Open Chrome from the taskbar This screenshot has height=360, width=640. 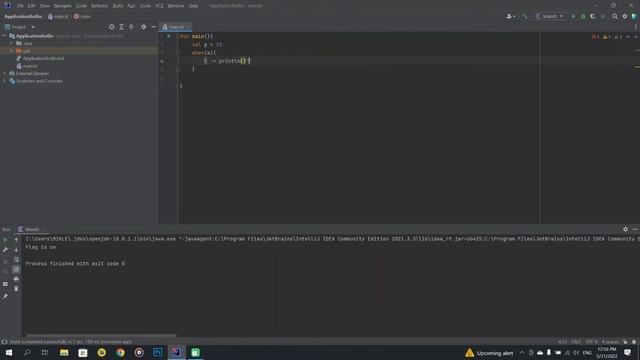[x=120, y=353]
